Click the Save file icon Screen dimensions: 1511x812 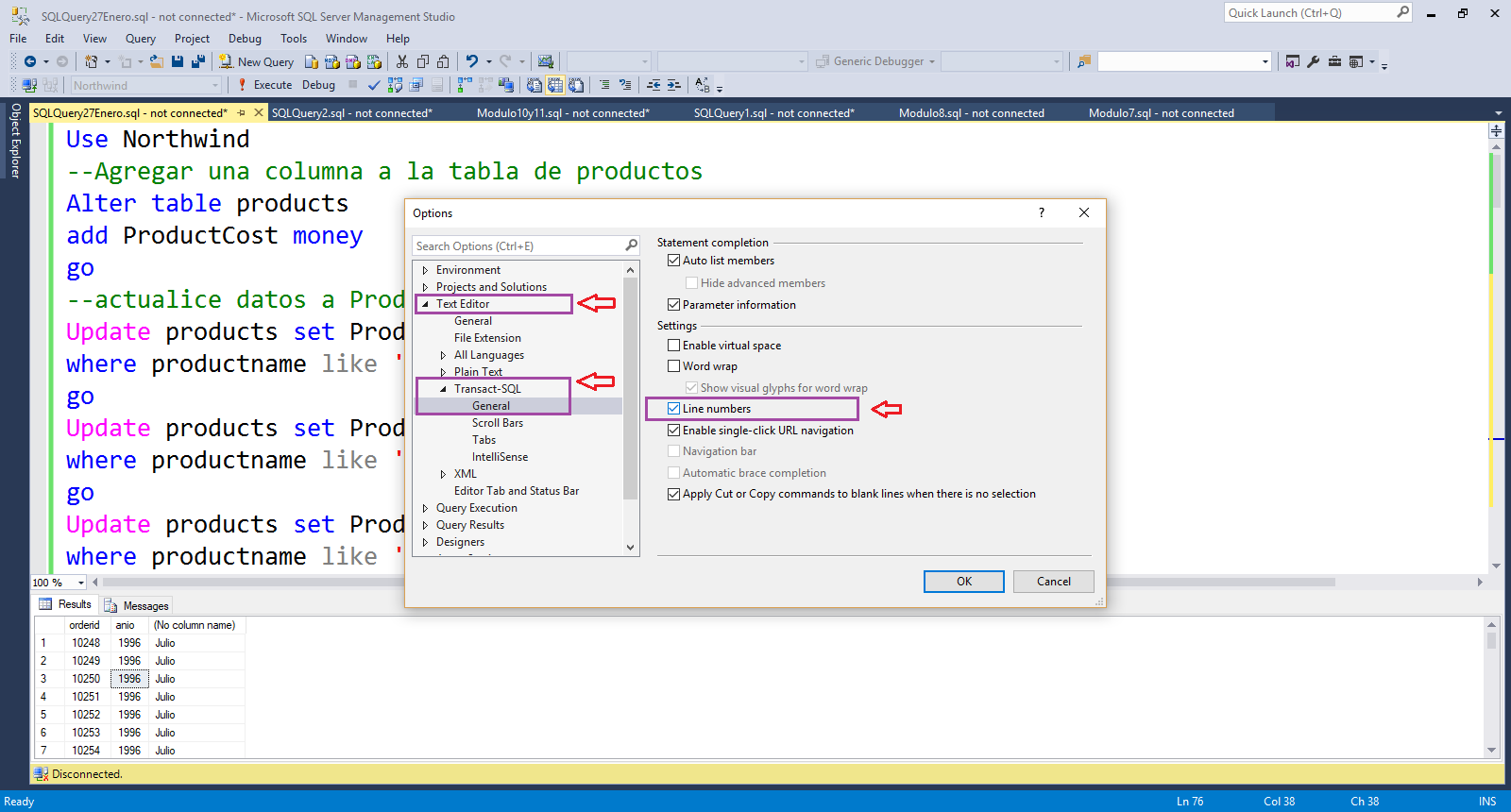coord(178,61)
